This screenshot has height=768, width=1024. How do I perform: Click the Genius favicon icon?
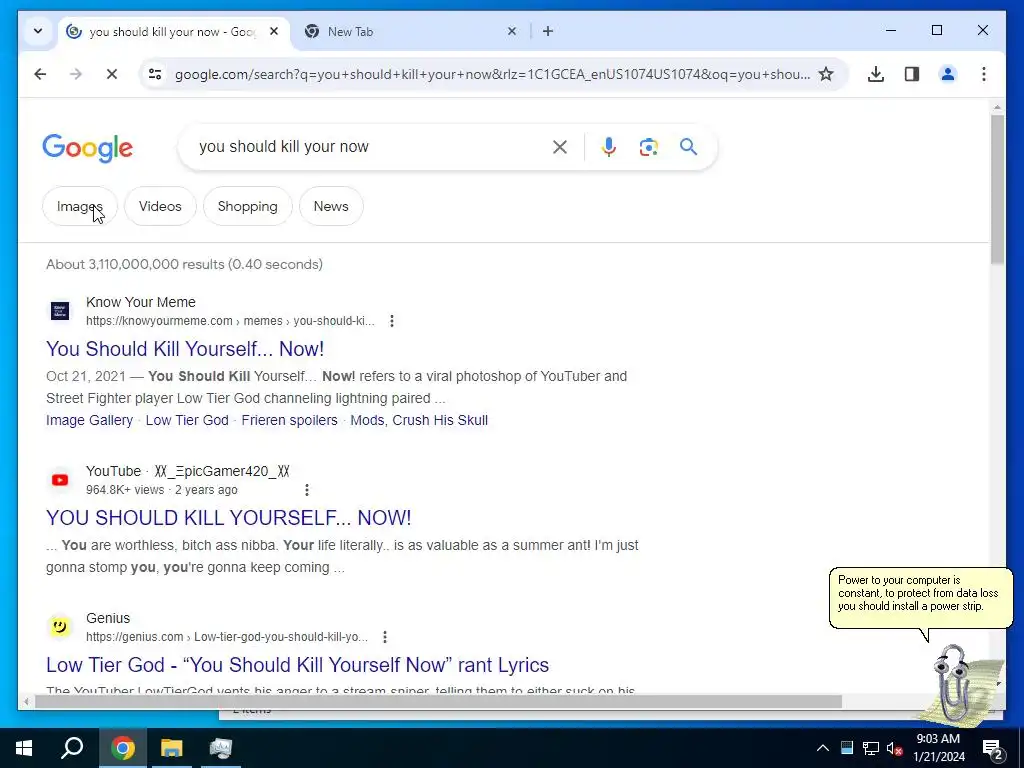pyautogui.click(x=60, y=627)
